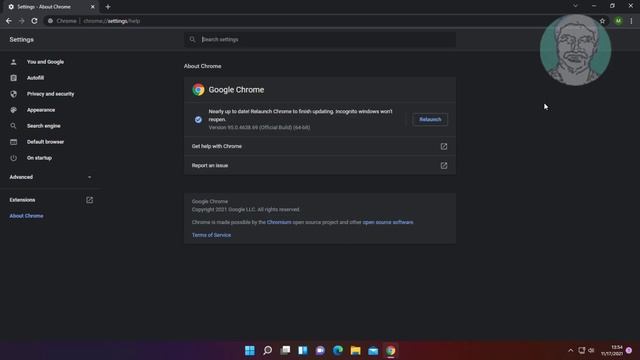Open Chrome's three-dot menu
This screenshot has height=360, width=640.
click(631, 21)
